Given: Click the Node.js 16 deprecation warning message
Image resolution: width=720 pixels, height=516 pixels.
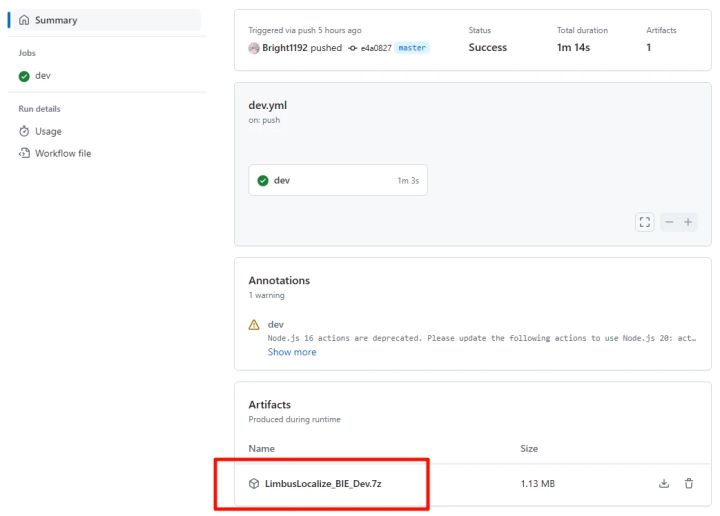Looking at the screenshot, I should pyautogui.click(x=482, y=338).
